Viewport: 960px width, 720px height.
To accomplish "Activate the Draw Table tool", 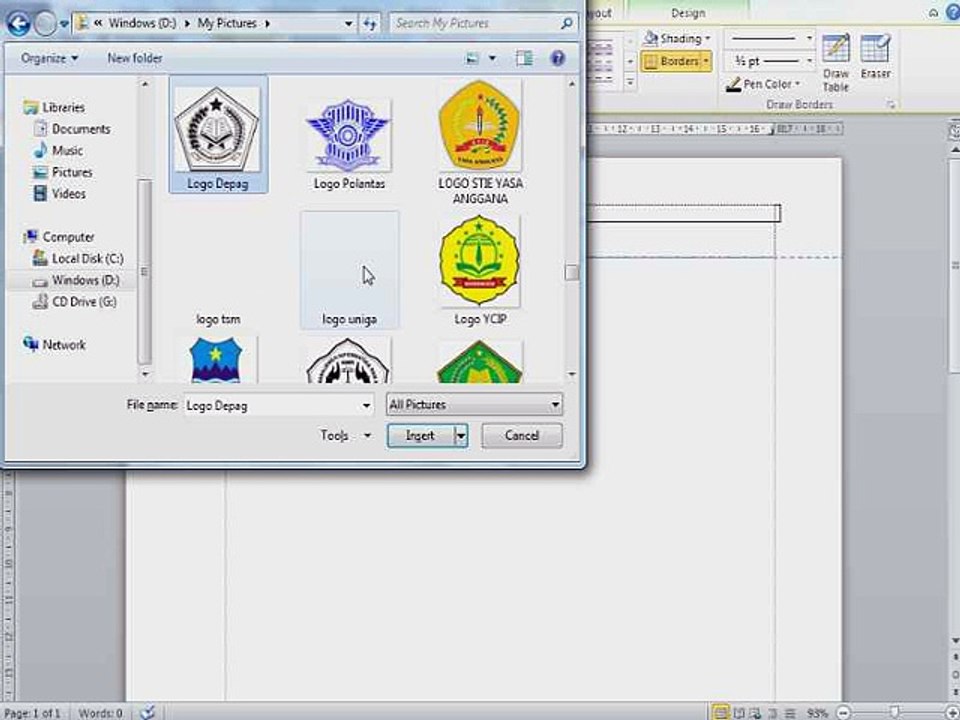I will [836, 62].
